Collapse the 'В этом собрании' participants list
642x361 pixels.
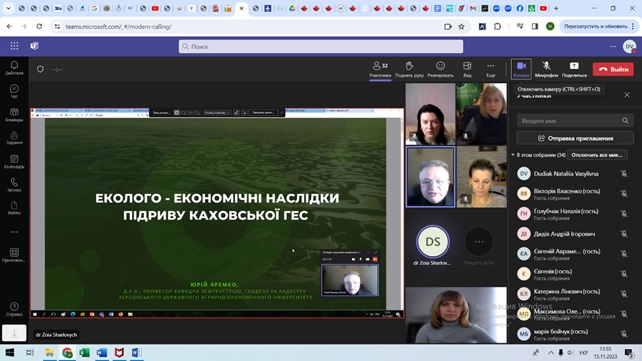[x=513, y=155]
